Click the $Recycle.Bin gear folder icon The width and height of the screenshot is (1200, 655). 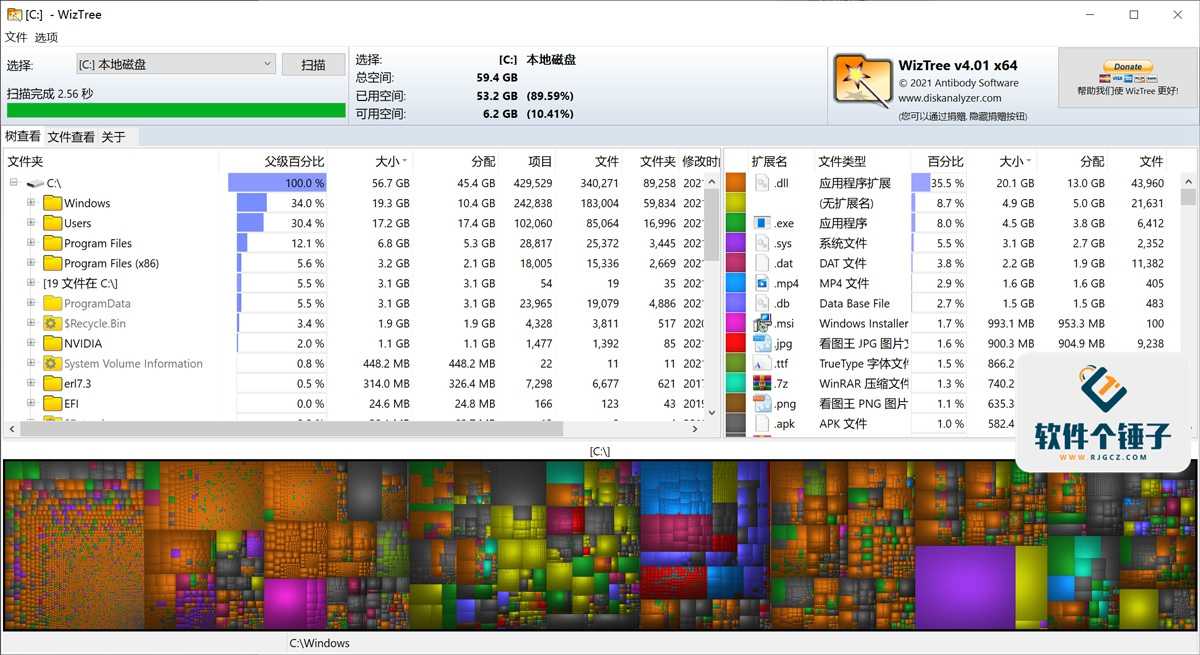(52, 323)
